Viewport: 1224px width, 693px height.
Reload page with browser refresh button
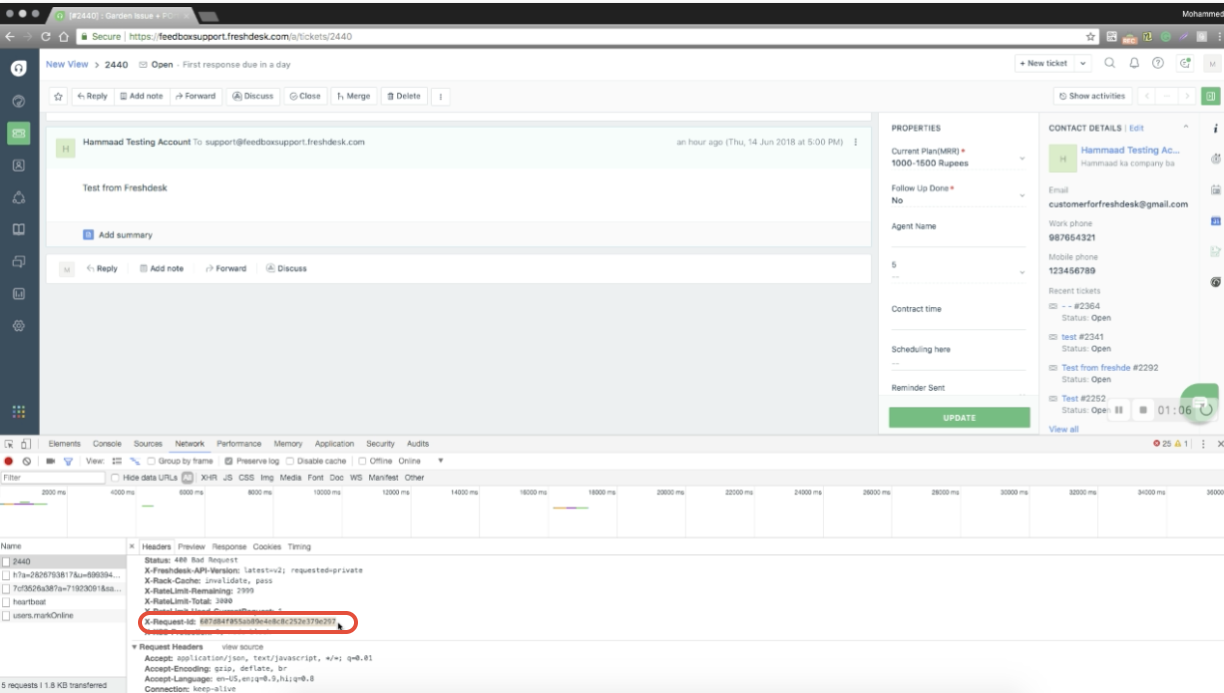tap(46, 36)
